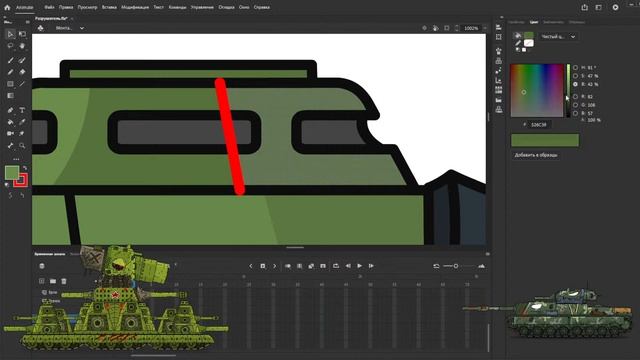The width and height of the screenshot is (640, 360).
Task: Click the hex color input field
Action: [539, 124]
